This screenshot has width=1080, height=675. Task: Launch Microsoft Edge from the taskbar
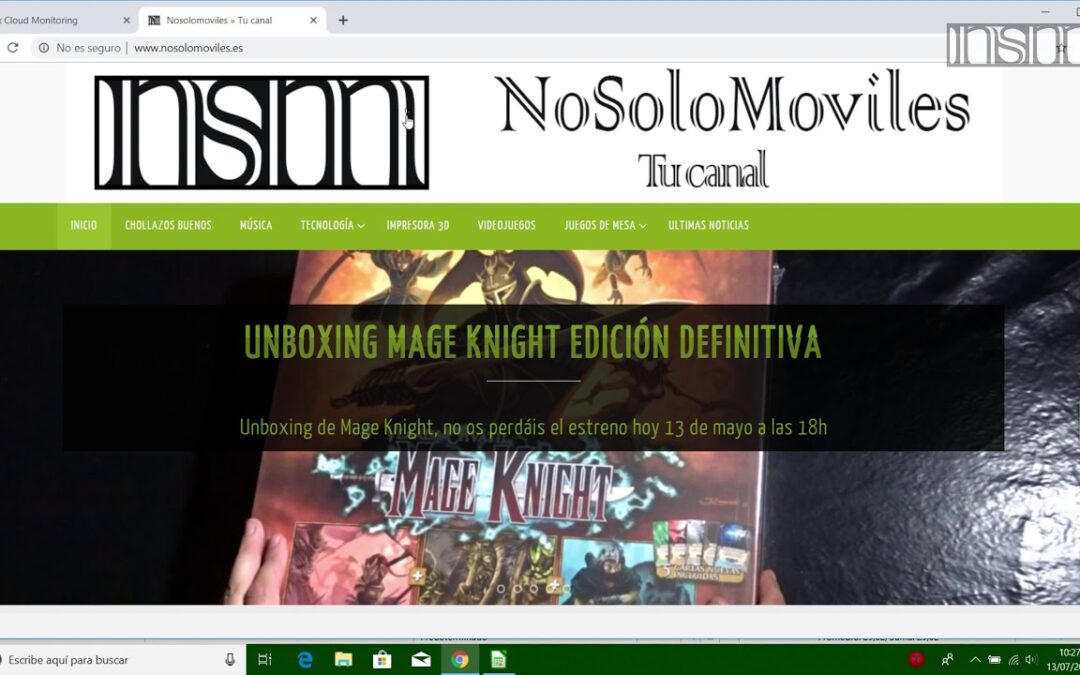(x=304, y=660)
